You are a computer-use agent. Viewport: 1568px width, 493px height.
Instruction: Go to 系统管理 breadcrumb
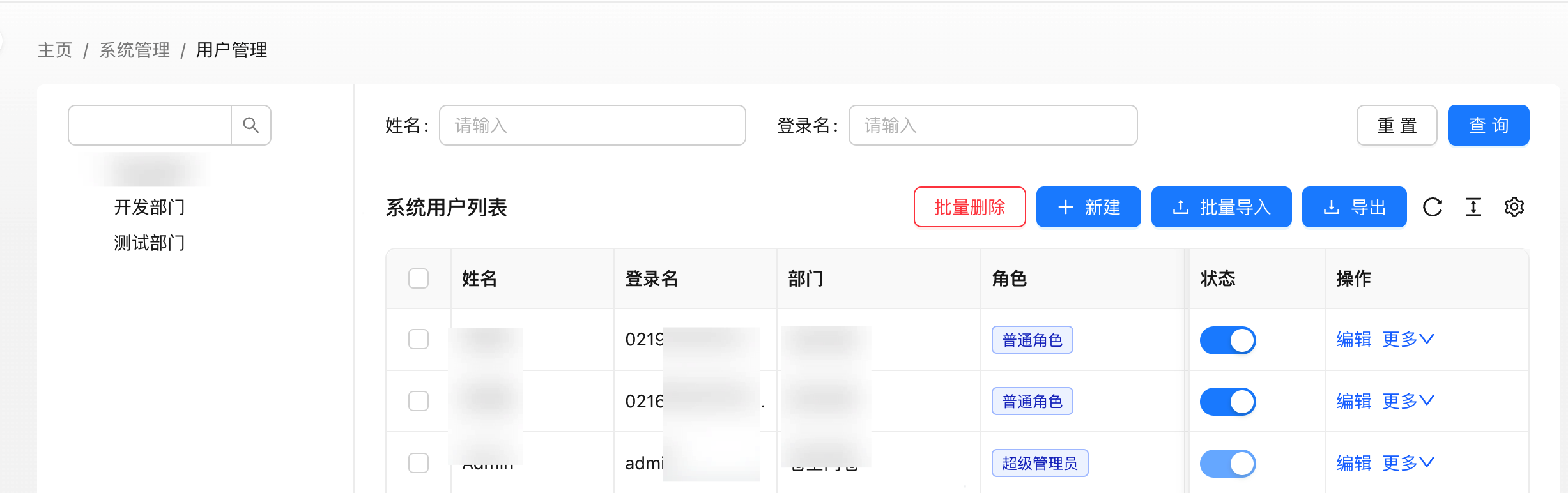click(135, 50)
